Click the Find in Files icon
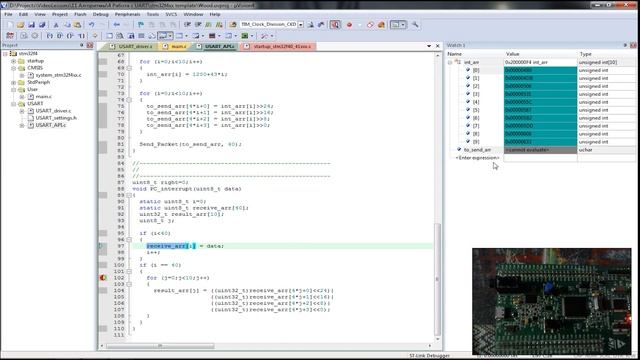The image size is (640, 360). 233,25
